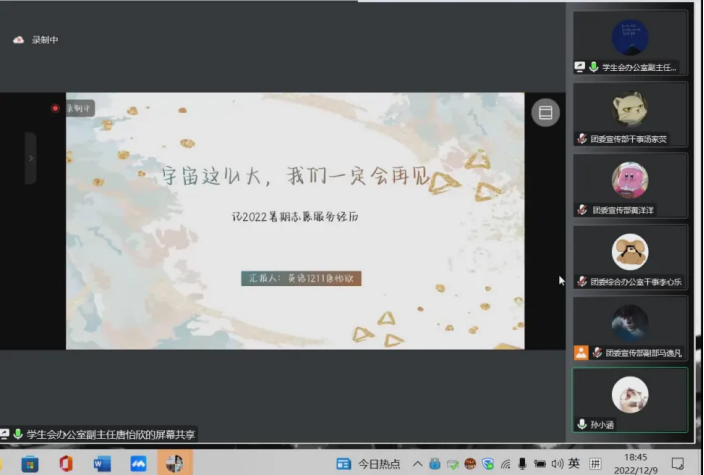Expand the left side panel arrow handle

click(x=30, y=158)
